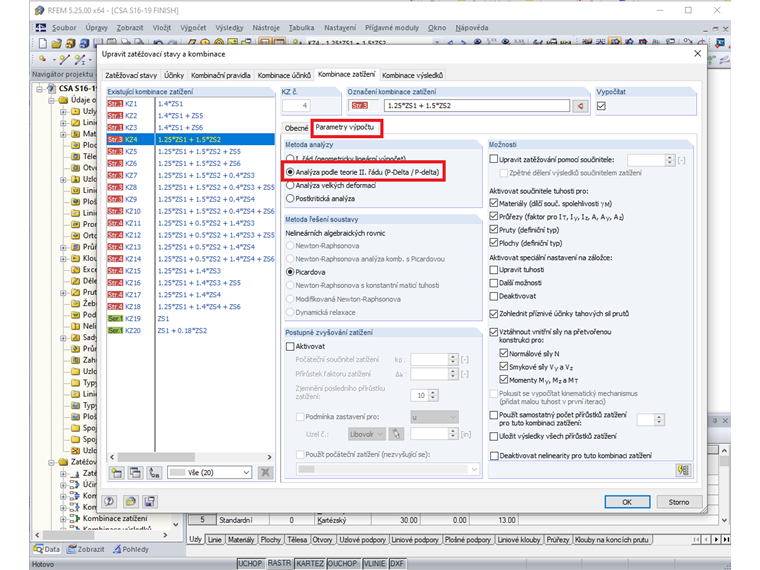Check Upravit tuhosti checkbox
Screen dimensions: 760x570
(494, 269)
